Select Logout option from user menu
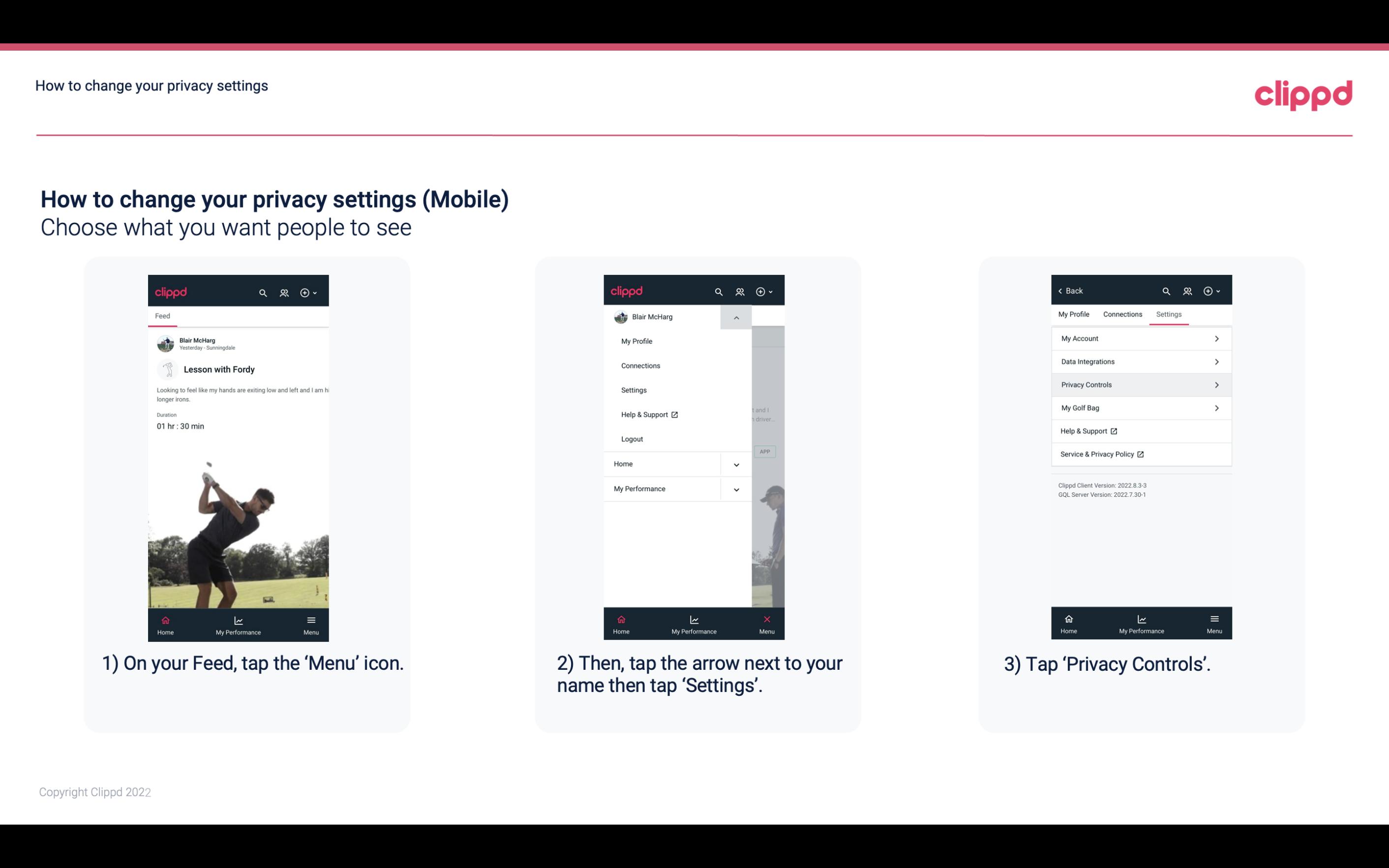Image resolution: width=1389 pixels, height=868 pixels. (x=633, y=439)
